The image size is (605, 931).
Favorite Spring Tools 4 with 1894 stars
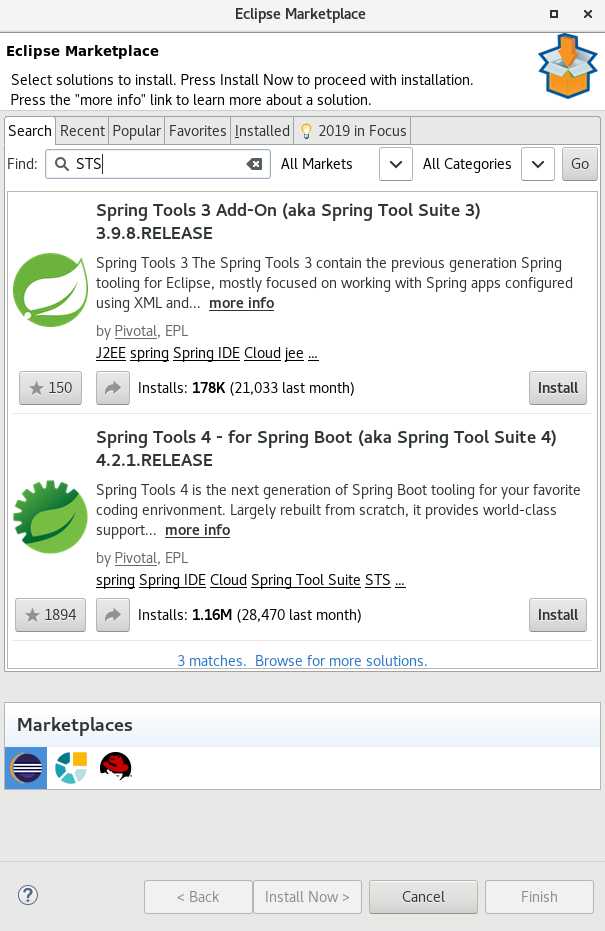[x=50, y=615]
